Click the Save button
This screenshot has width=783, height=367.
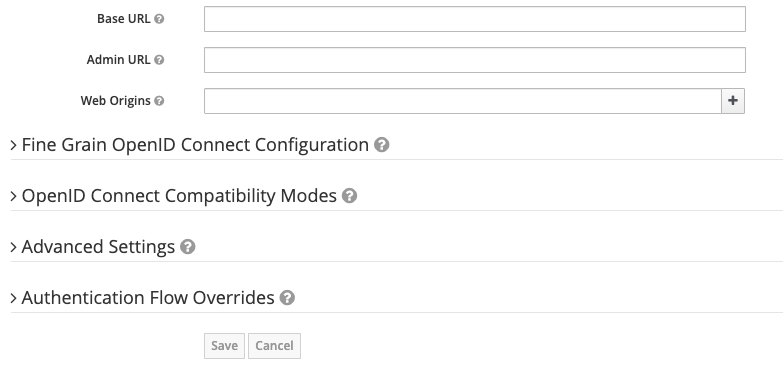click(224, 346)
